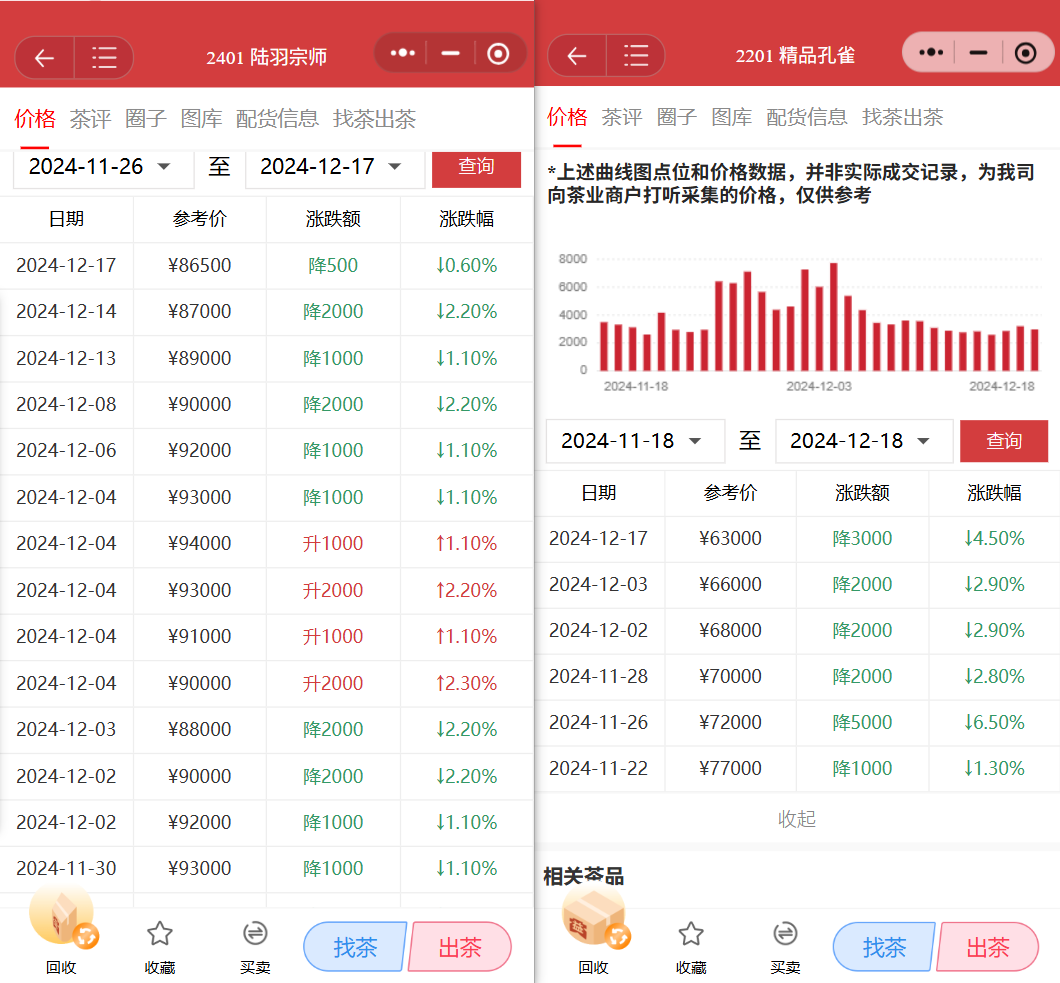Screen dimensions: 1060x983
Task: Click price cell ¥87000
Action: coord(199,311)
